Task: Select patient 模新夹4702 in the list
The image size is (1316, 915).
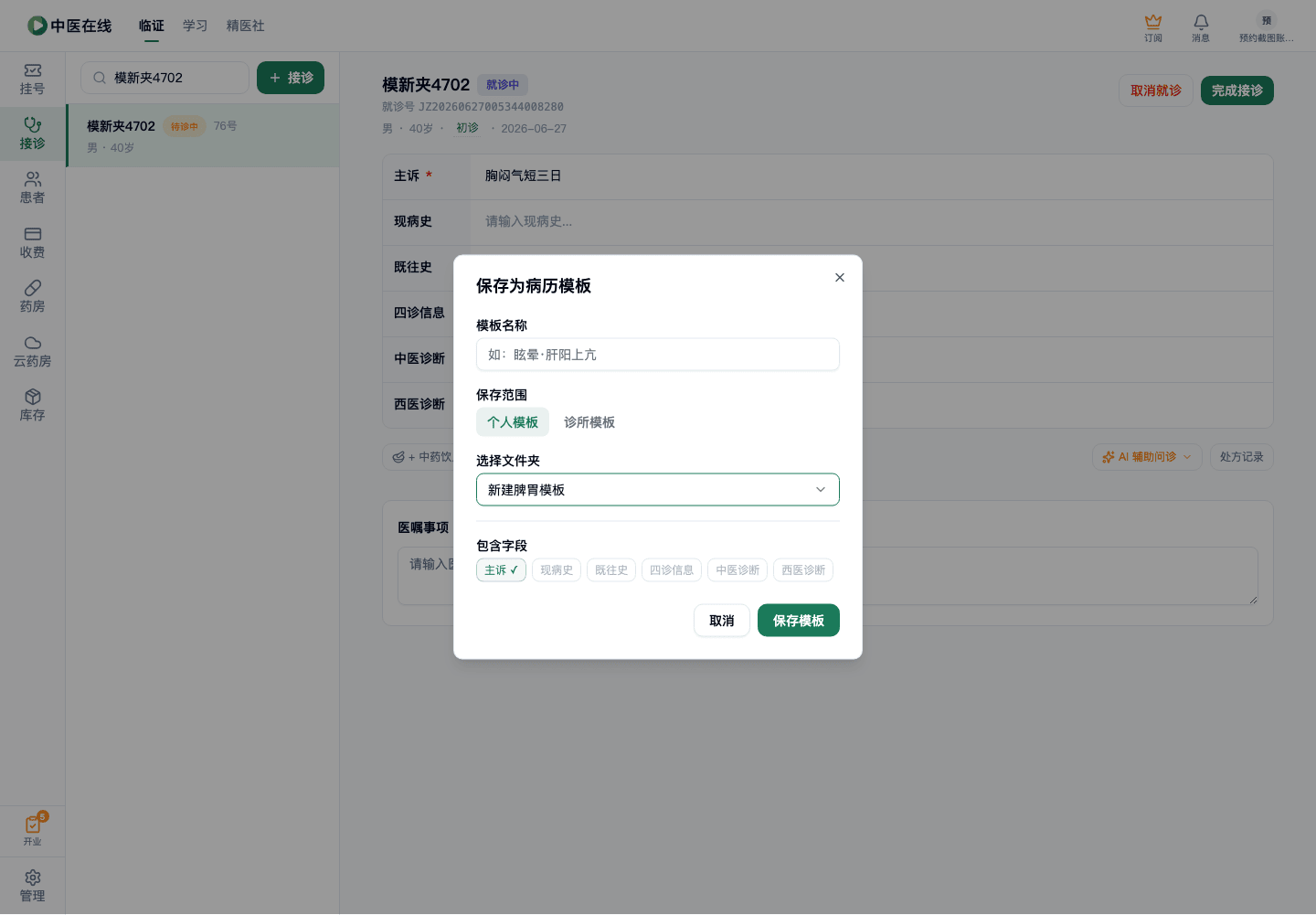Action: 203,135
